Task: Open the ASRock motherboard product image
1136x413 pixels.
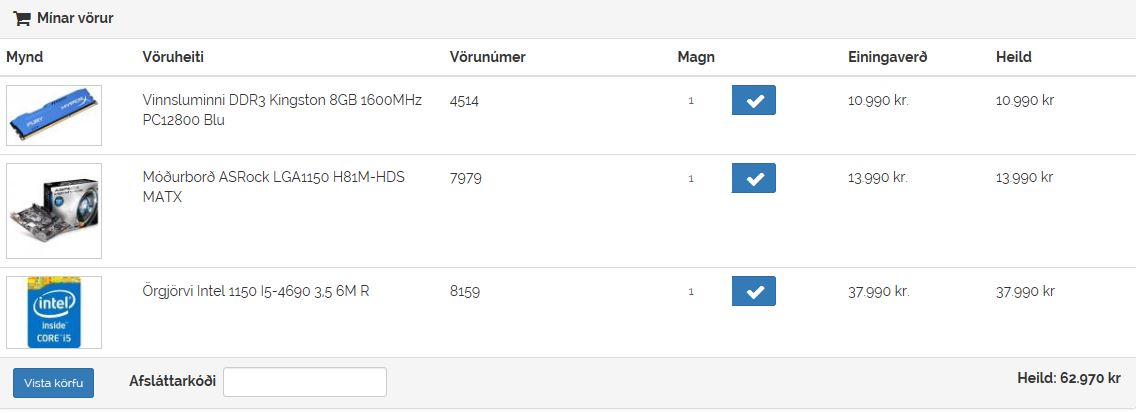Action: pos(54,211)
